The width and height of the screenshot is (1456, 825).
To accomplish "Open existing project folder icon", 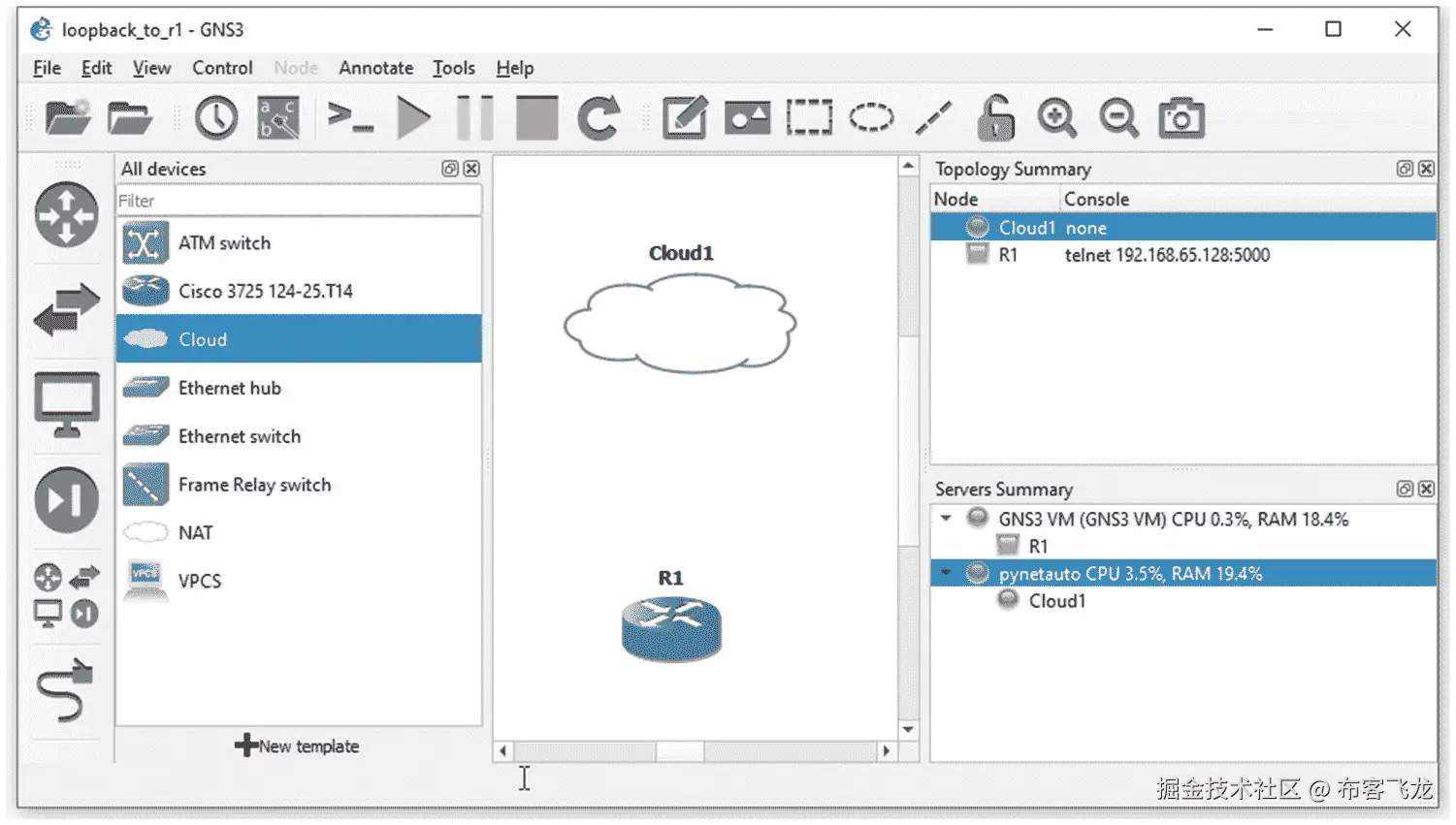I will (x=130, y=118).
